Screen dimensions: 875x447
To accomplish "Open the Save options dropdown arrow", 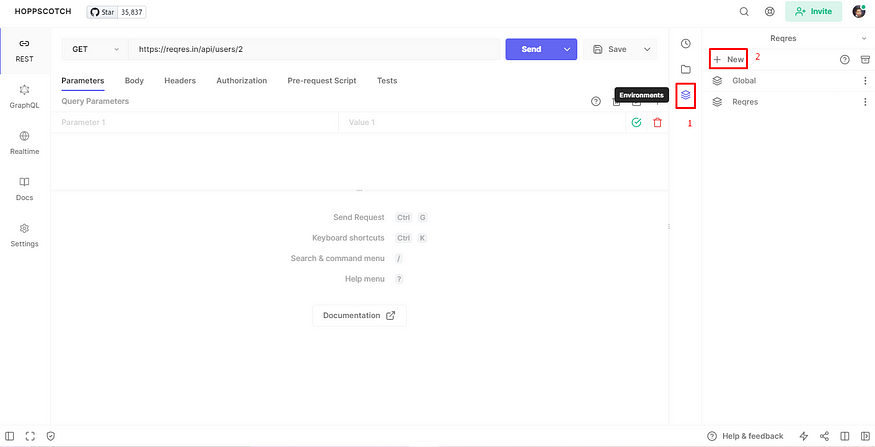I will 647,49.
